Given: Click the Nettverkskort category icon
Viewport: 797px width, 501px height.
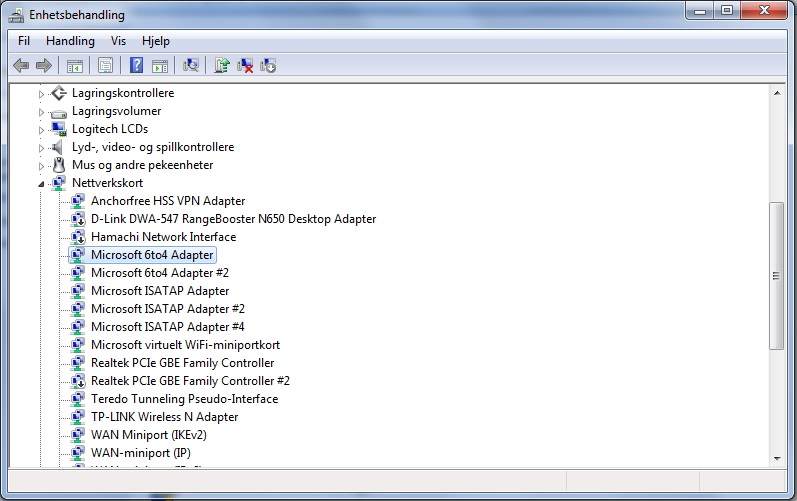Looking at the screenshot, I should 59,183.
